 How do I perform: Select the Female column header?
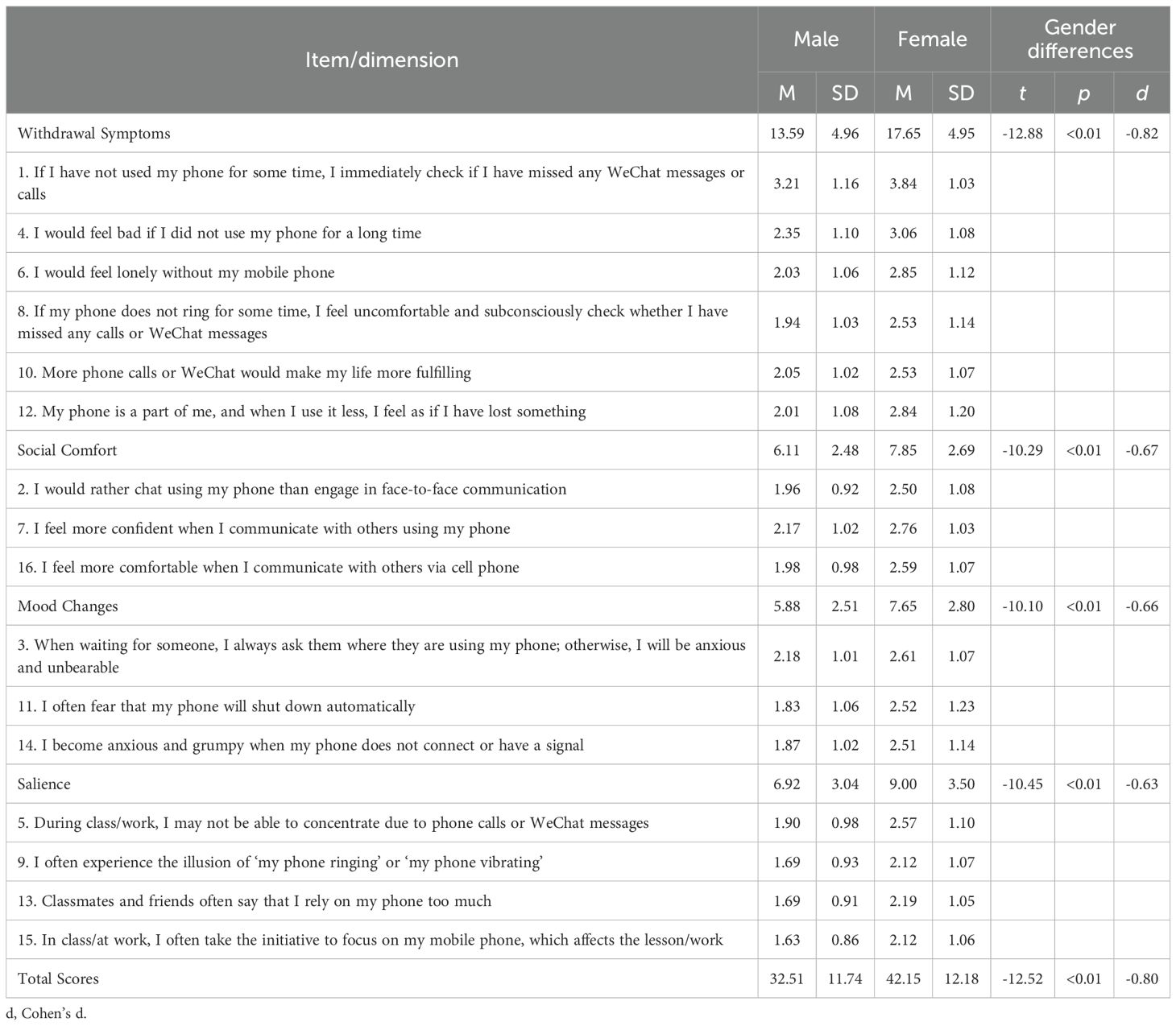(x=932, y=39)
